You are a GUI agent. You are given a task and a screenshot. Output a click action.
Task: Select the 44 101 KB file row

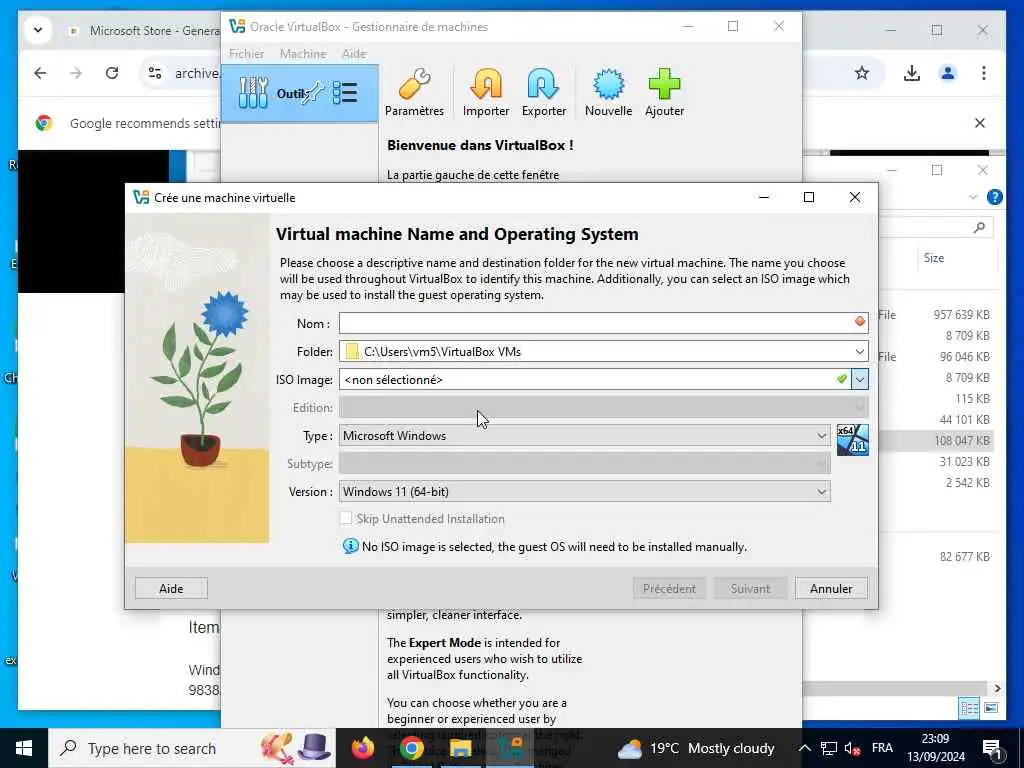pos(936,420)
